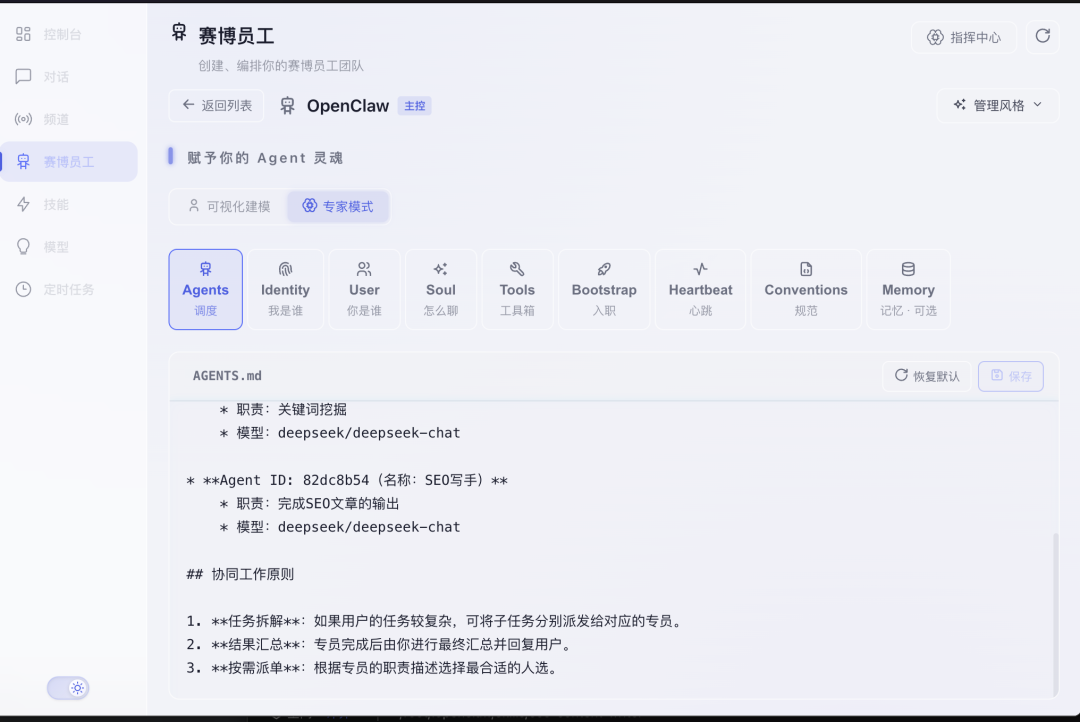Open the 频道 sidebar item
1080x722 pixels.
click(x=69, y=119)
